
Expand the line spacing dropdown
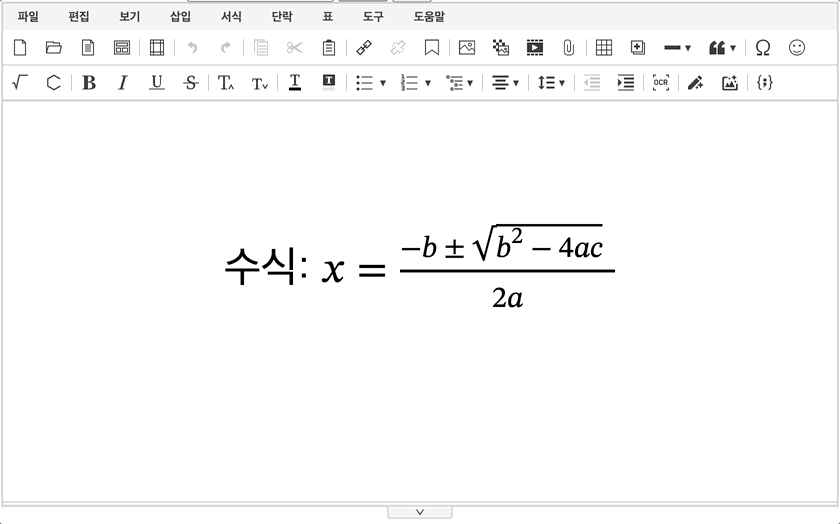pyautogui.click(x=563, y=83)
